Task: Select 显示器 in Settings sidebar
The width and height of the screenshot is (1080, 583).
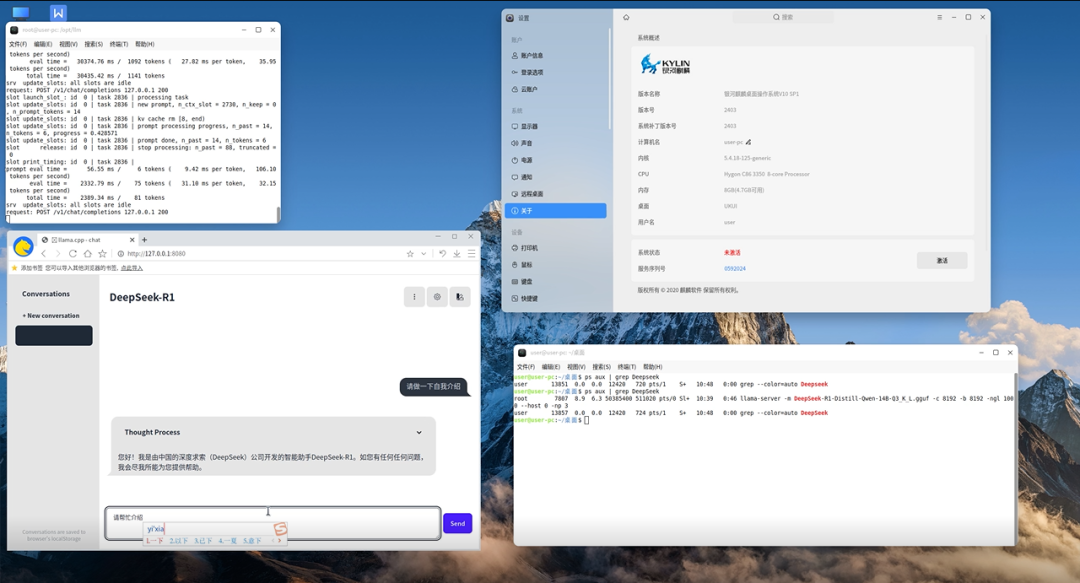Action: [555, 126]
